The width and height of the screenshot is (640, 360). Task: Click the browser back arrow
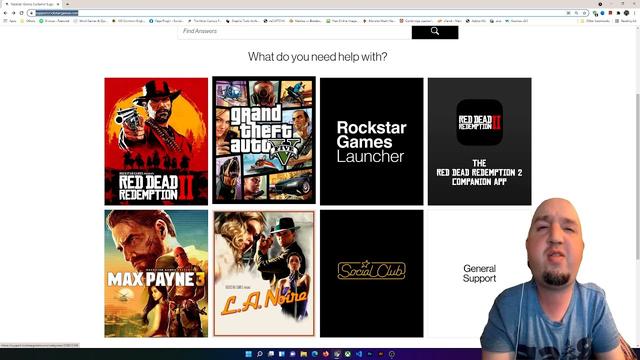[x=5, y=13]
